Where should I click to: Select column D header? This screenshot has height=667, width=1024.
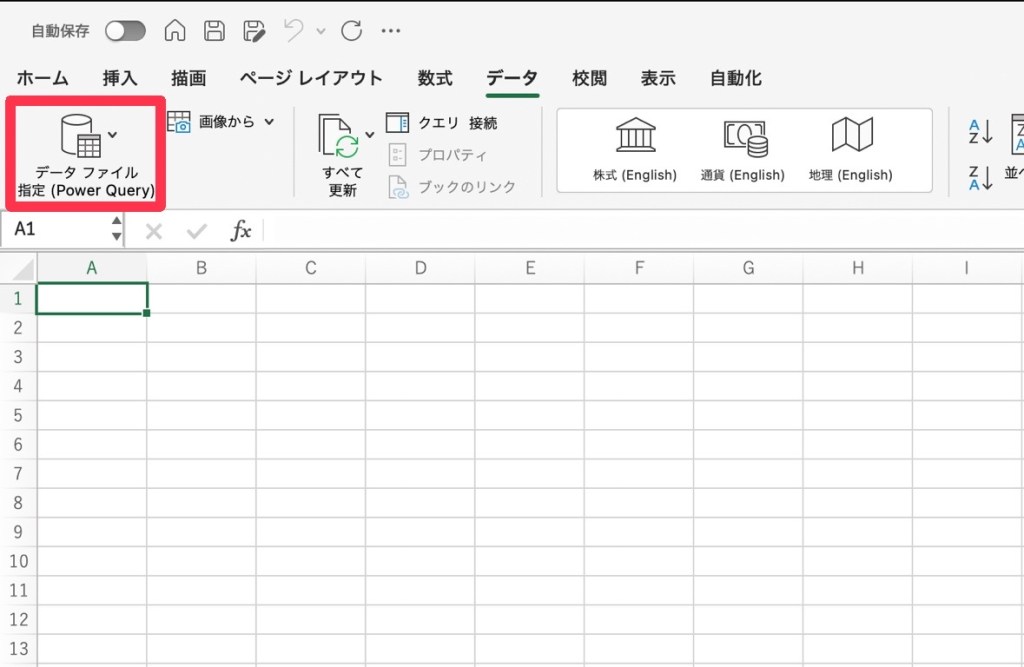click(420, 268)
